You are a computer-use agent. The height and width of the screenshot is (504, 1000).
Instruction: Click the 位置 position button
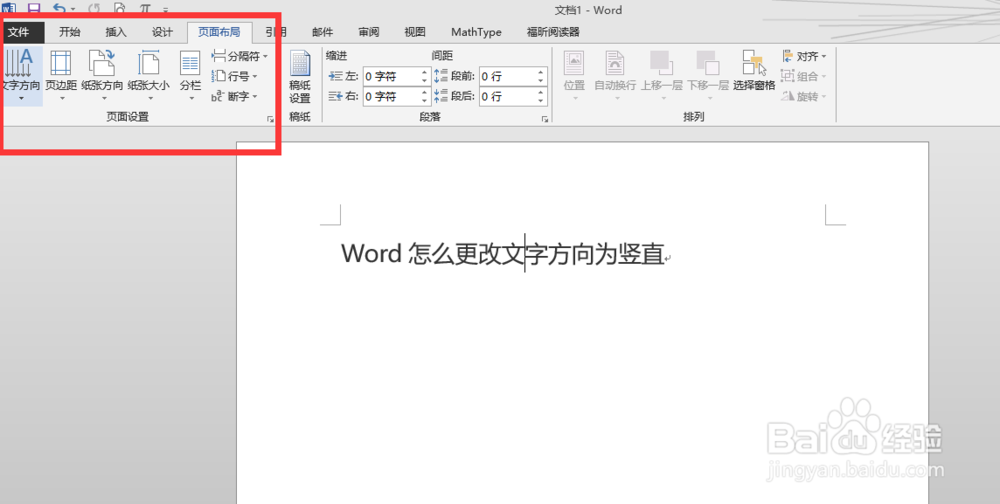(575, 75)
